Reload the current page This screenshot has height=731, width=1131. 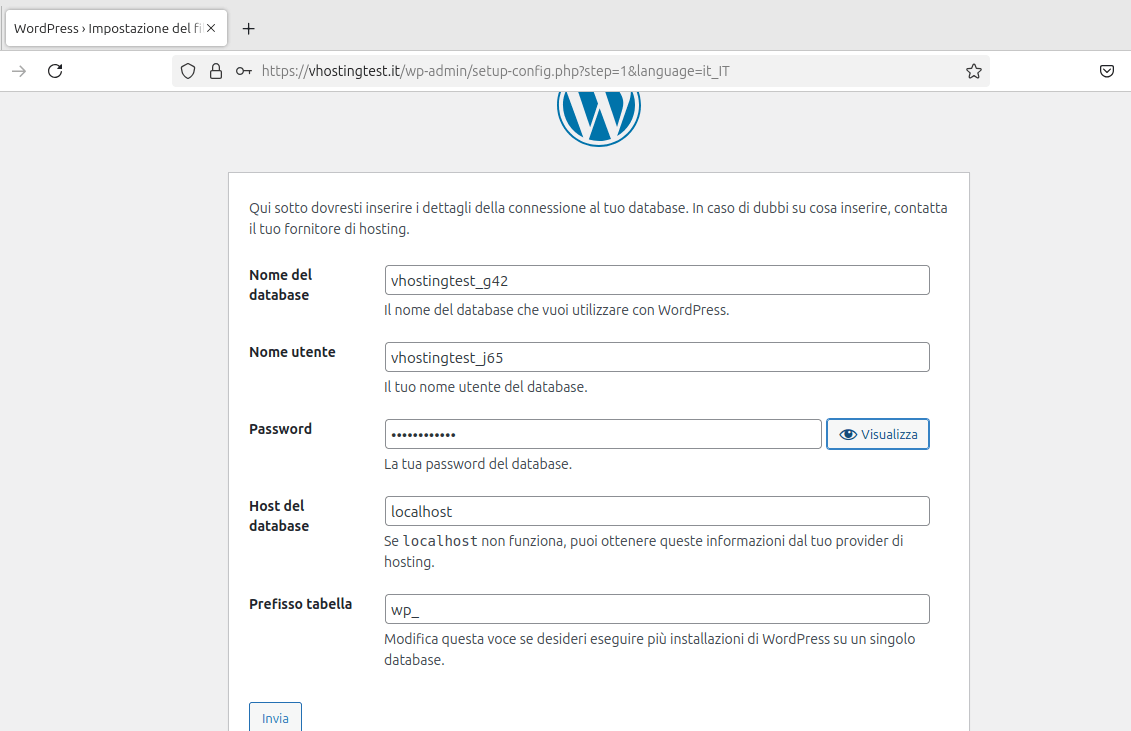point(56,71)
